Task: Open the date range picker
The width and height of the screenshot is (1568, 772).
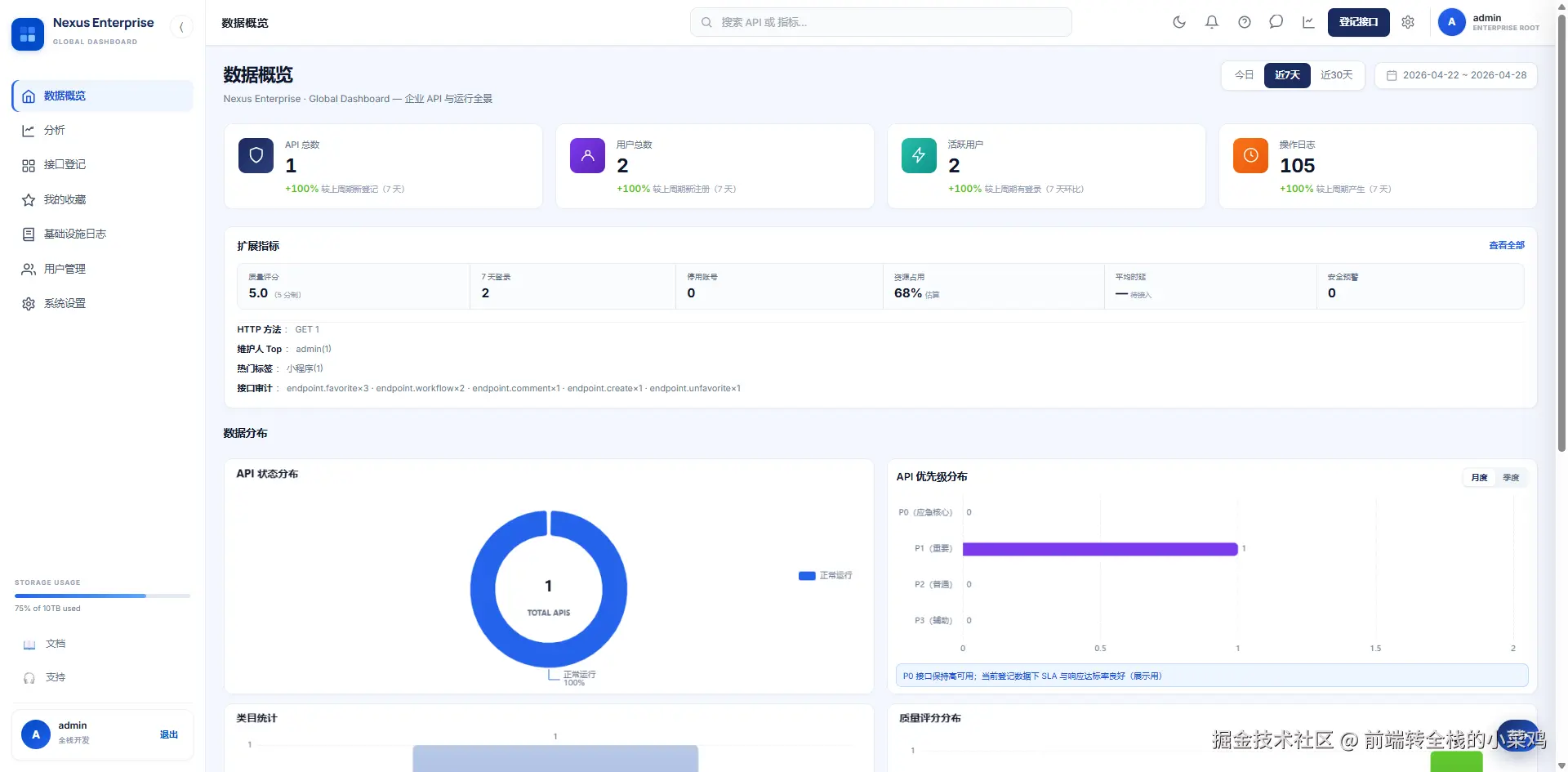Action: 1456,75
